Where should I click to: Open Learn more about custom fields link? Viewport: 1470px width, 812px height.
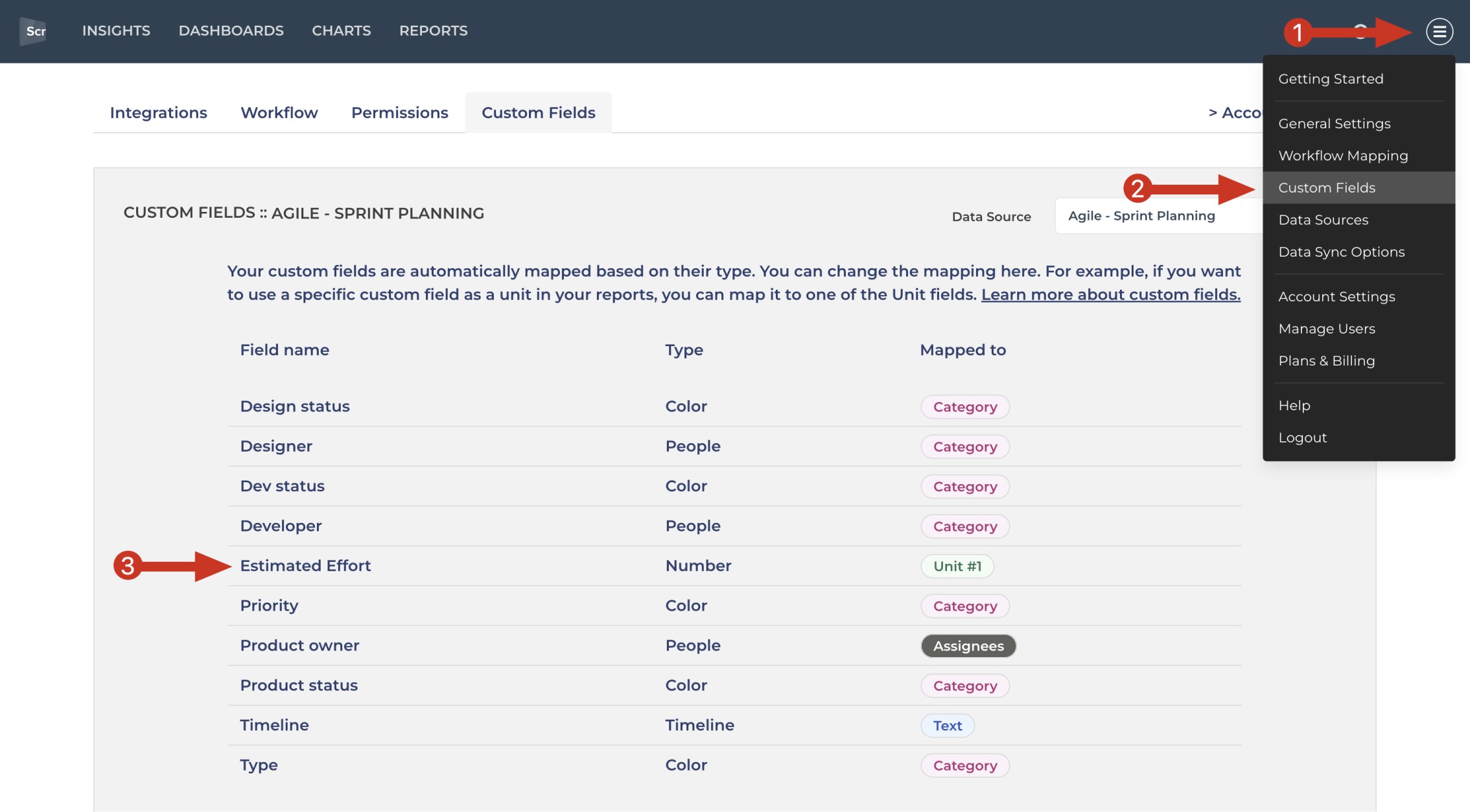click(1110, 295)
